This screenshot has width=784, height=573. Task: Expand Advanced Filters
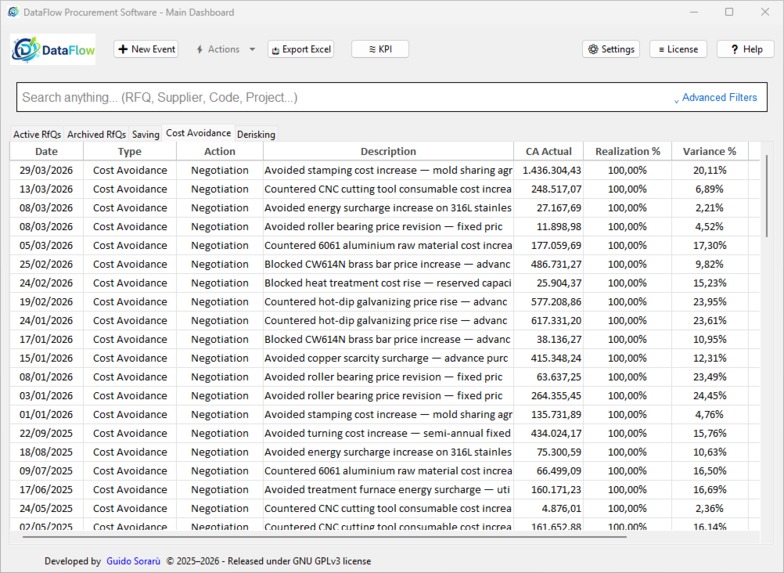pyautogui.click(x=716, y=98)
